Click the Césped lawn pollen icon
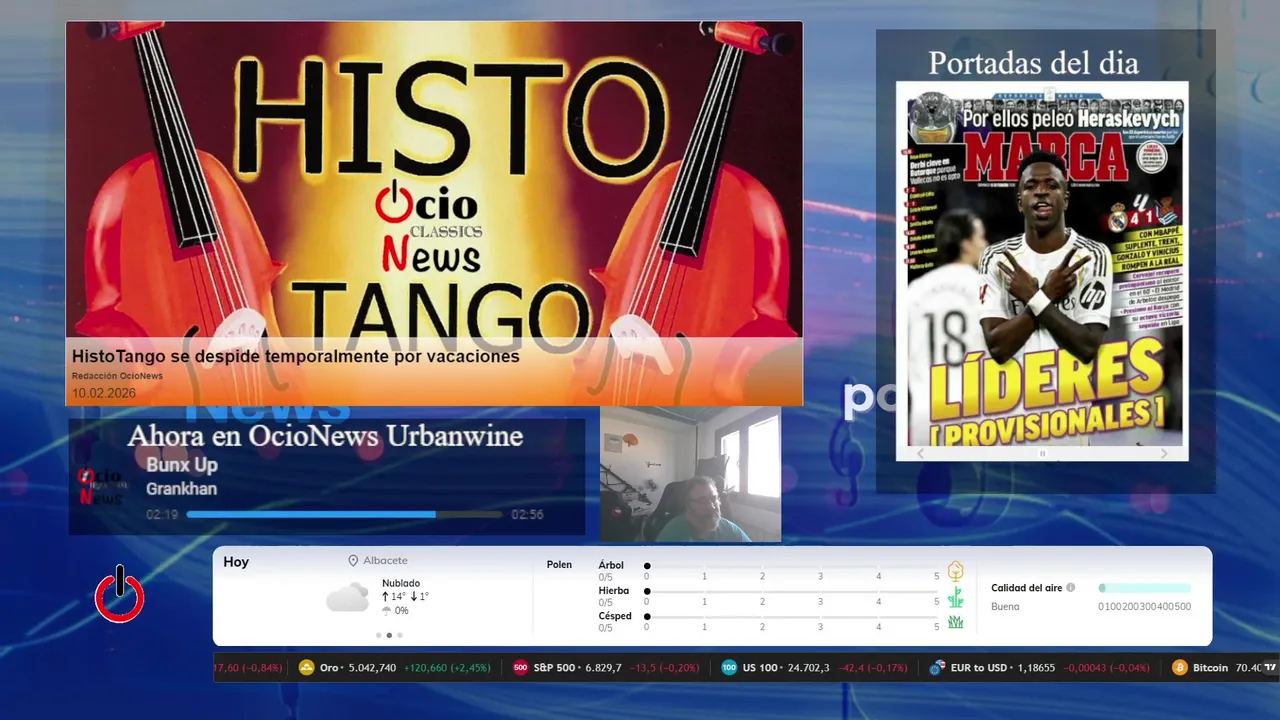Viewport: 1280px width, 720px height. pos(955,622)
